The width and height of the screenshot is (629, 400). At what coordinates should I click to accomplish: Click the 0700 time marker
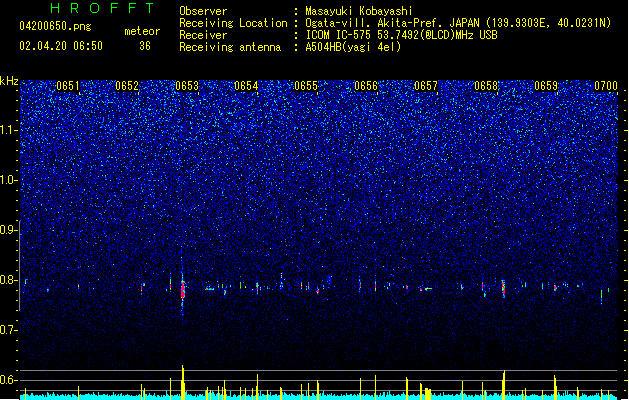606,86
